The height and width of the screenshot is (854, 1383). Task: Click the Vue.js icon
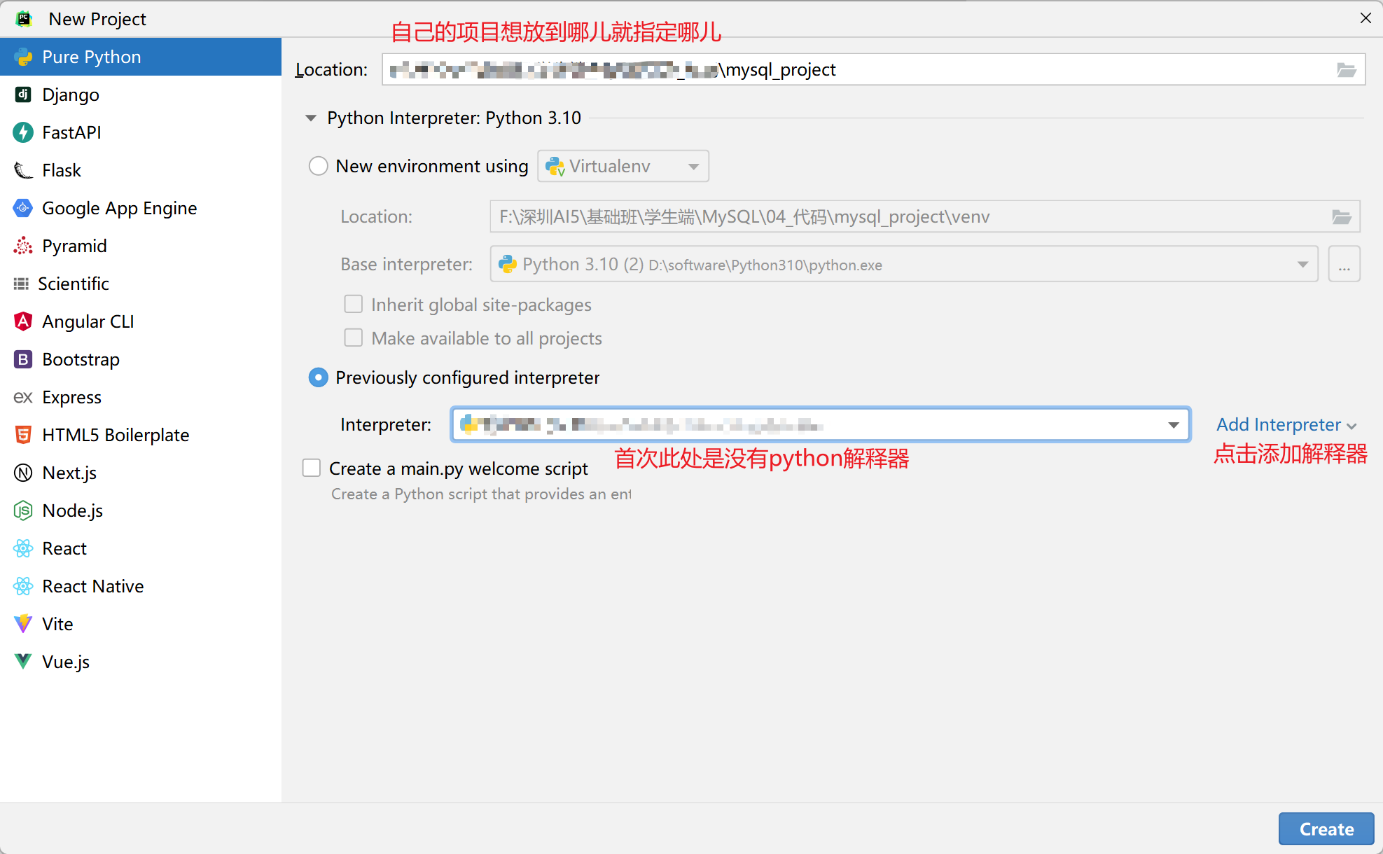[x=23, y=662]
